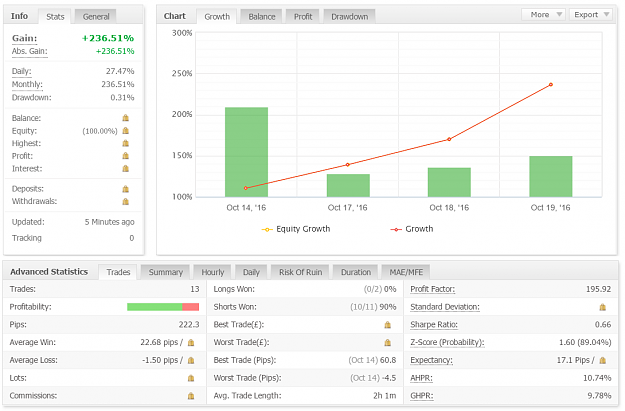Screen dimensions: 625x411
Task: Click the Standard Deviation lock icon
Action: pyautogui.click(x=603, y=307)
